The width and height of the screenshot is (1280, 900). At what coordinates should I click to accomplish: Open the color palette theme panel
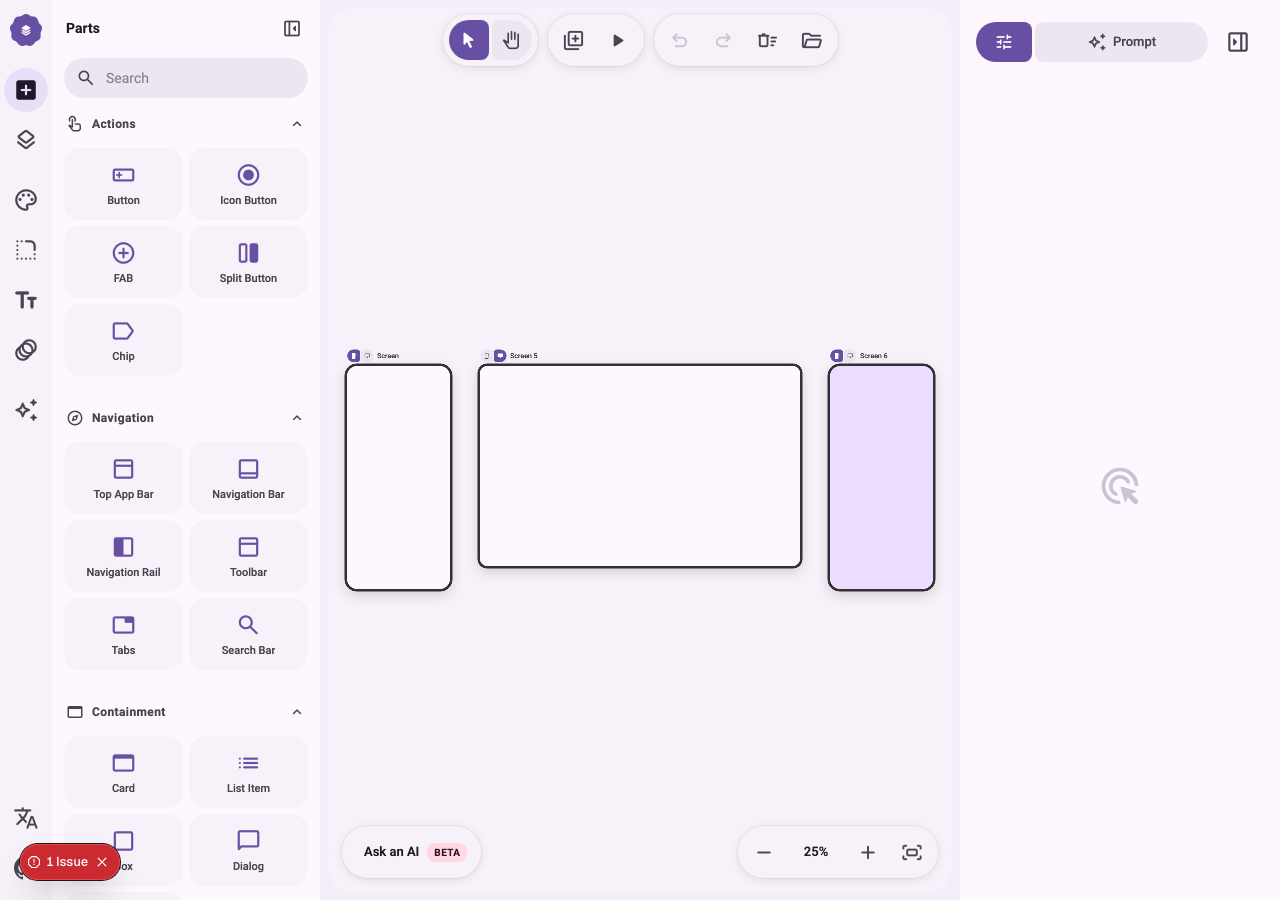26,200
